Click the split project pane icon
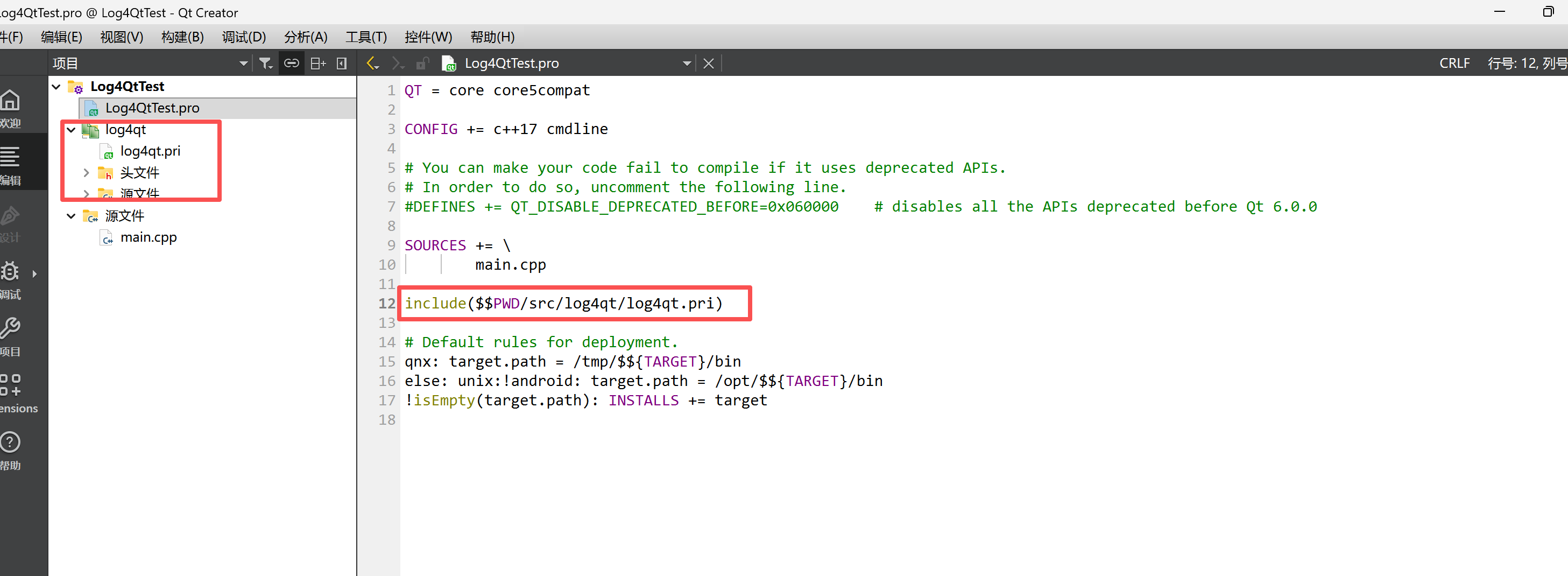The height and width of the screenshot is (576, 1568). click(319, 64)
